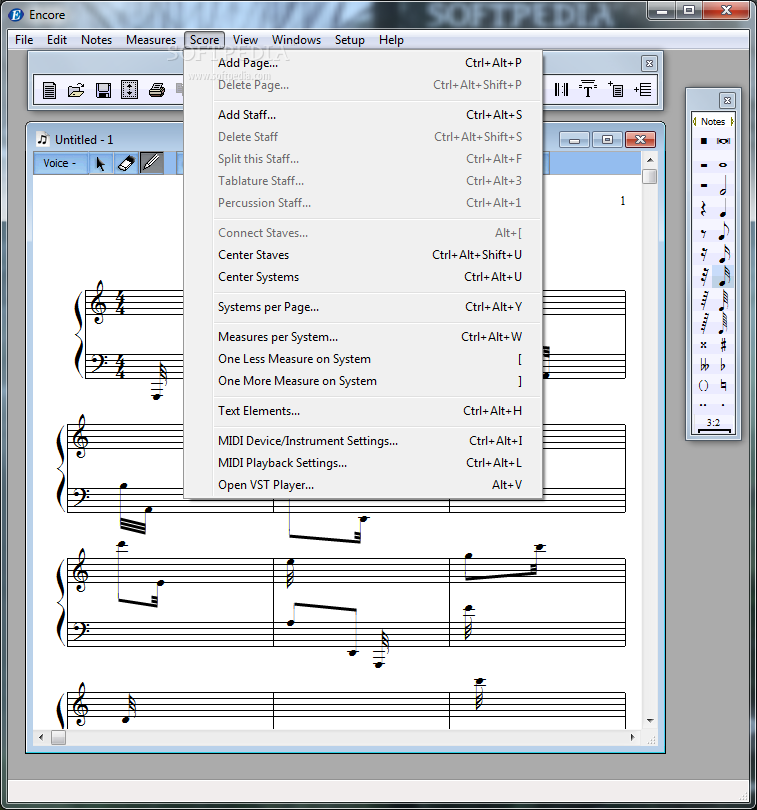
Task: Click the Open file folder icon
Action: (76, 90)
